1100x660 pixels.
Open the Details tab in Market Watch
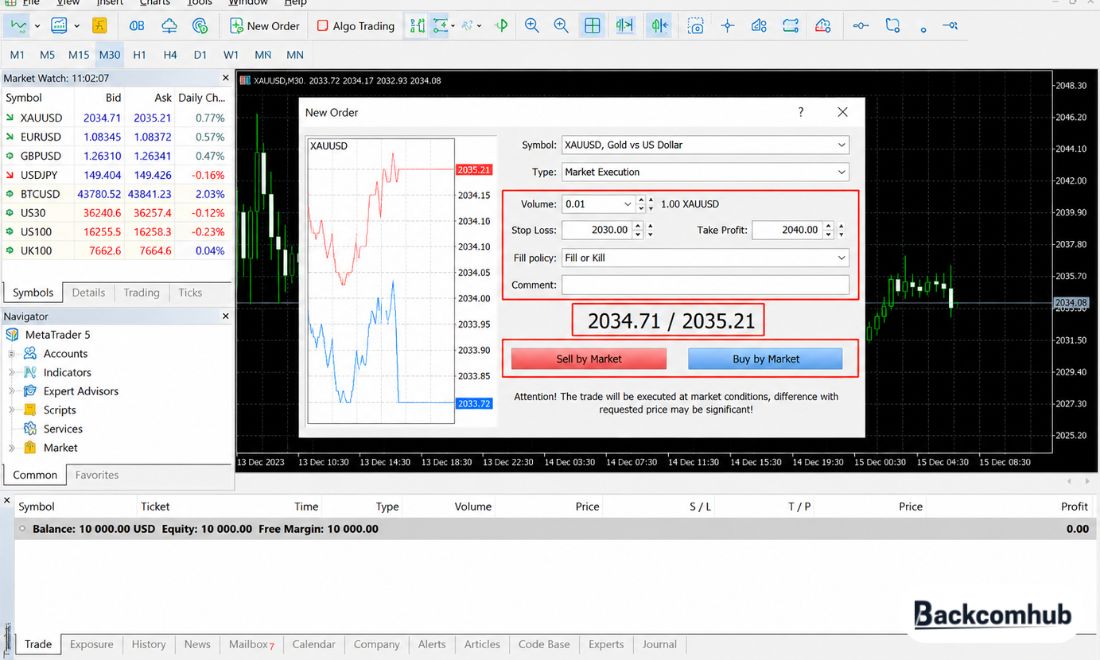pyautogui.click(x=88, y=292)
